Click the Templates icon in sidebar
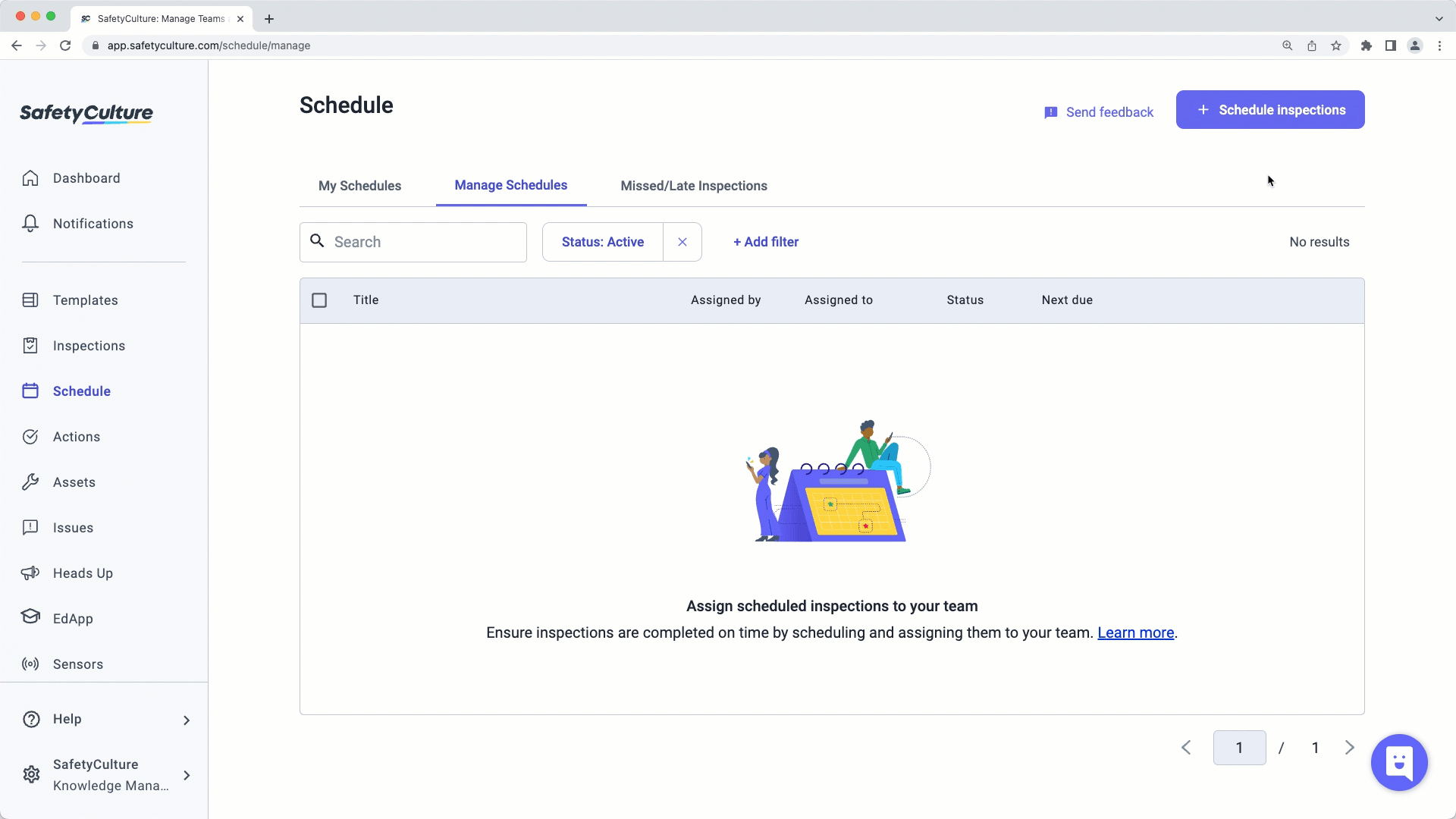 (x=30, y=300)
